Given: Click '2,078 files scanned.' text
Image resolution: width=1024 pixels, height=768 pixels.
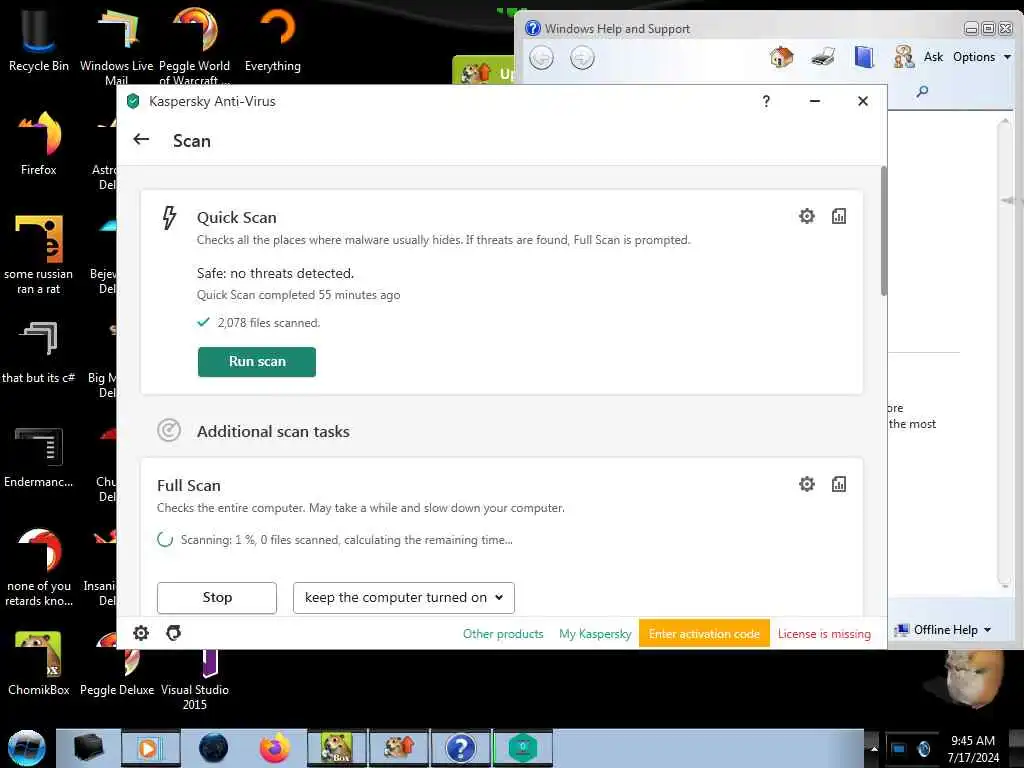Looking at the screenshot, I should [268, 323].
